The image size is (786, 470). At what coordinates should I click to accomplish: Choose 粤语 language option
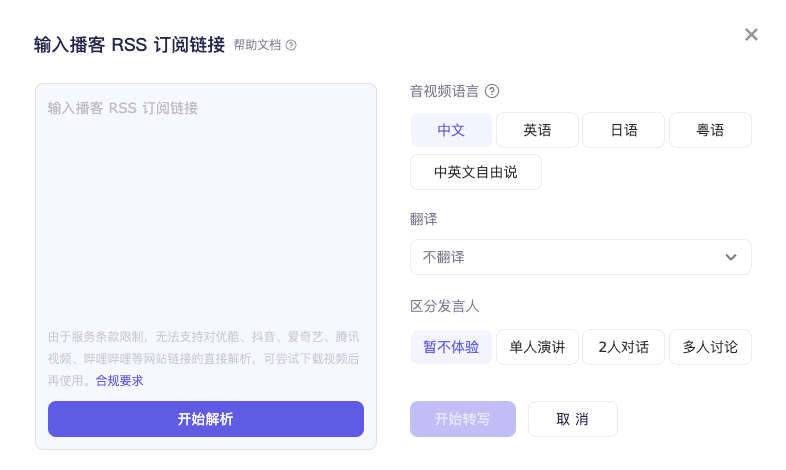[x=710, y=130]
